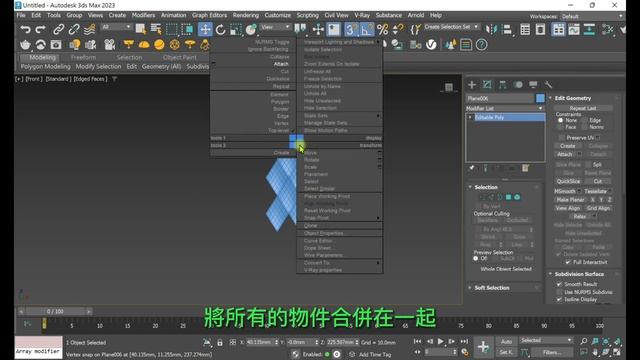Enable Use NURMS Subdivision checkbox
640x360 pixels.
[x=560, y=292]
